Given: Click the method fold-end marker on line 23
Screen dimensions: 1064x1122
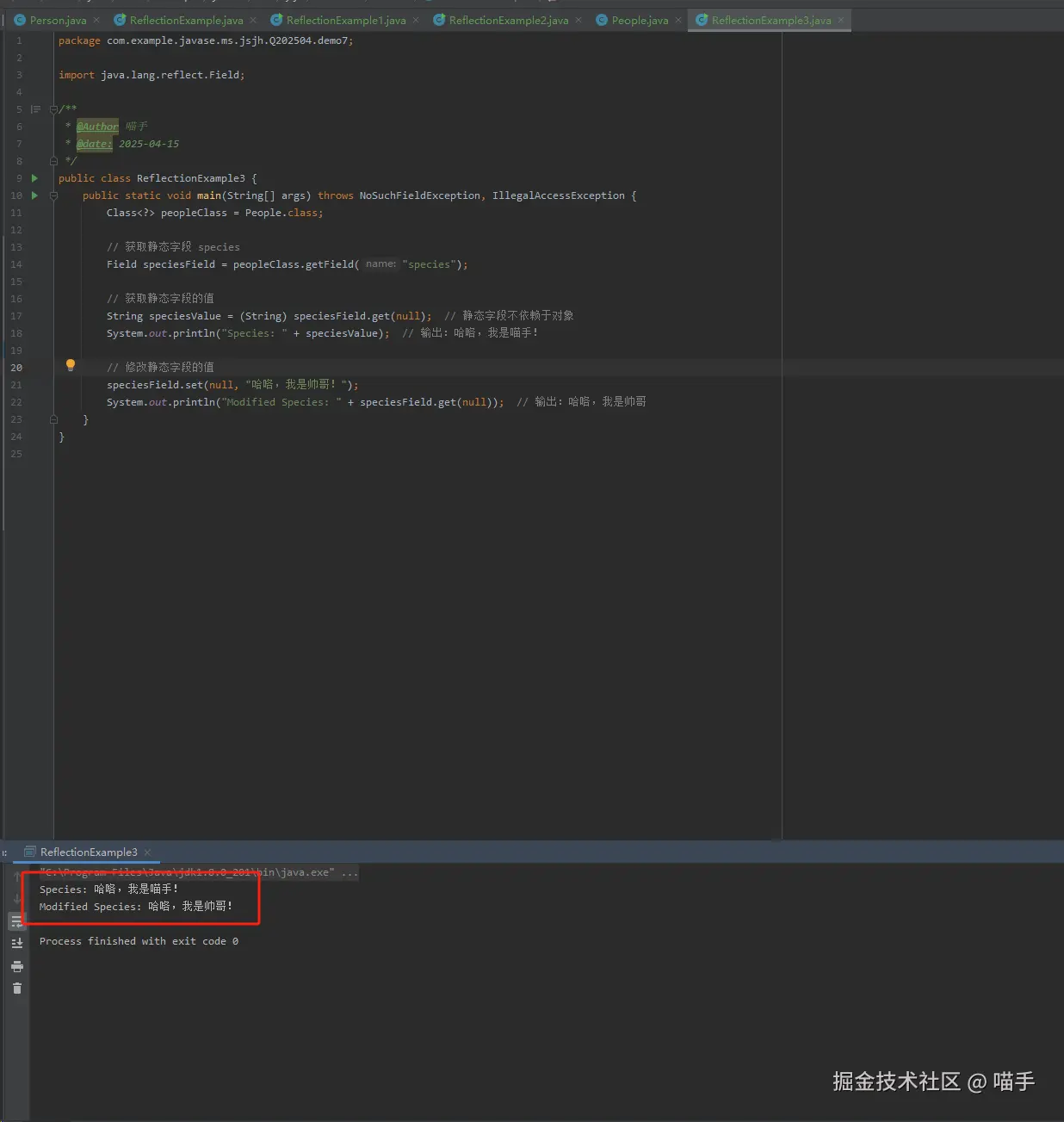Looking at the screenshot, I should (53, 419).
